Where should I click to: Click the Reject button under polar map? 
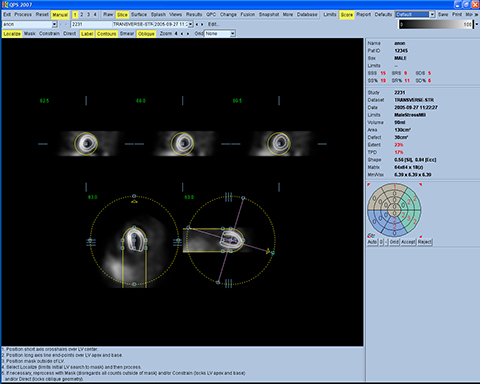click(425, 242)
